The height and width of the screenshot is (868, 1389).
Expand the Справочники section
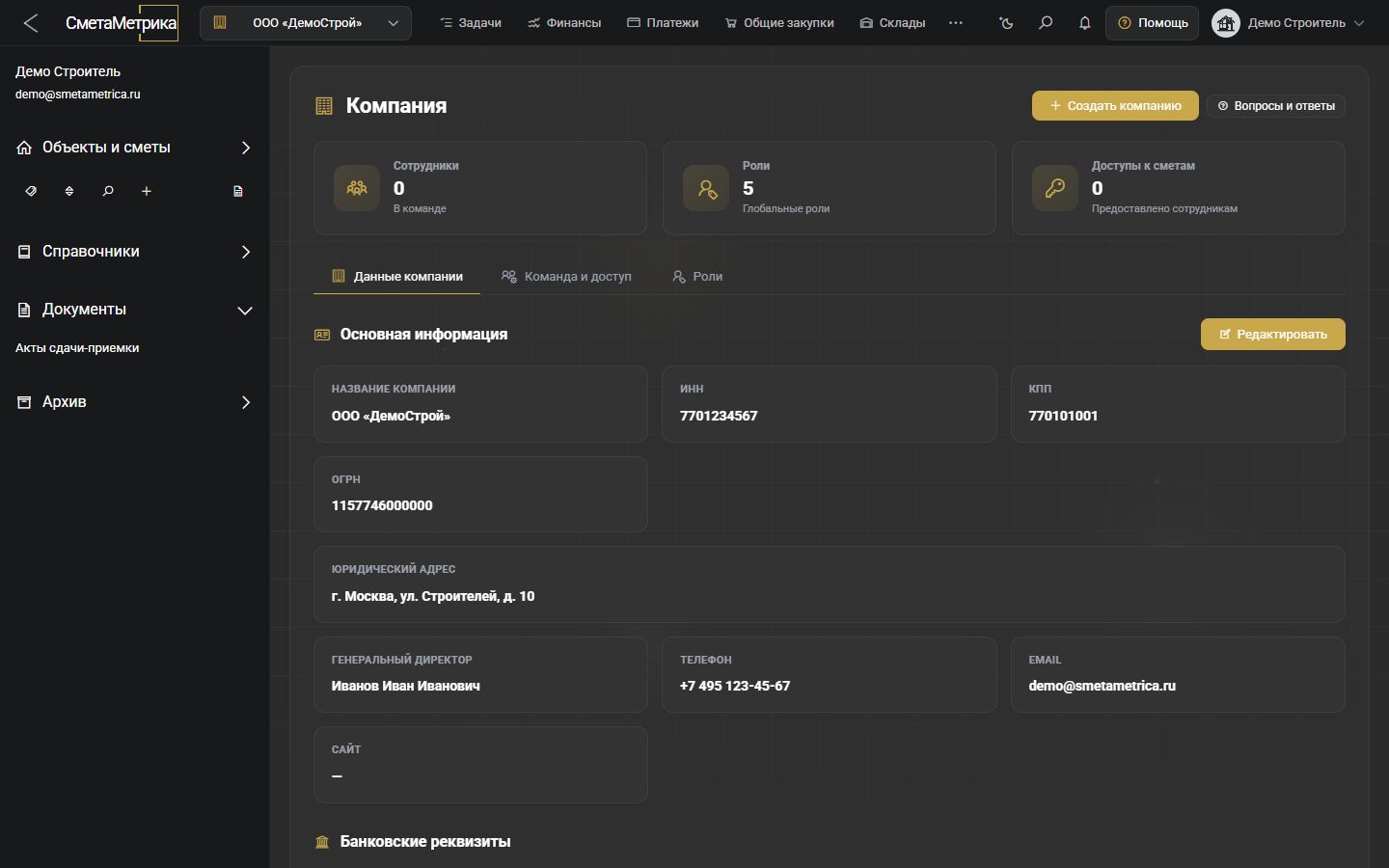(x=246, y=252)
